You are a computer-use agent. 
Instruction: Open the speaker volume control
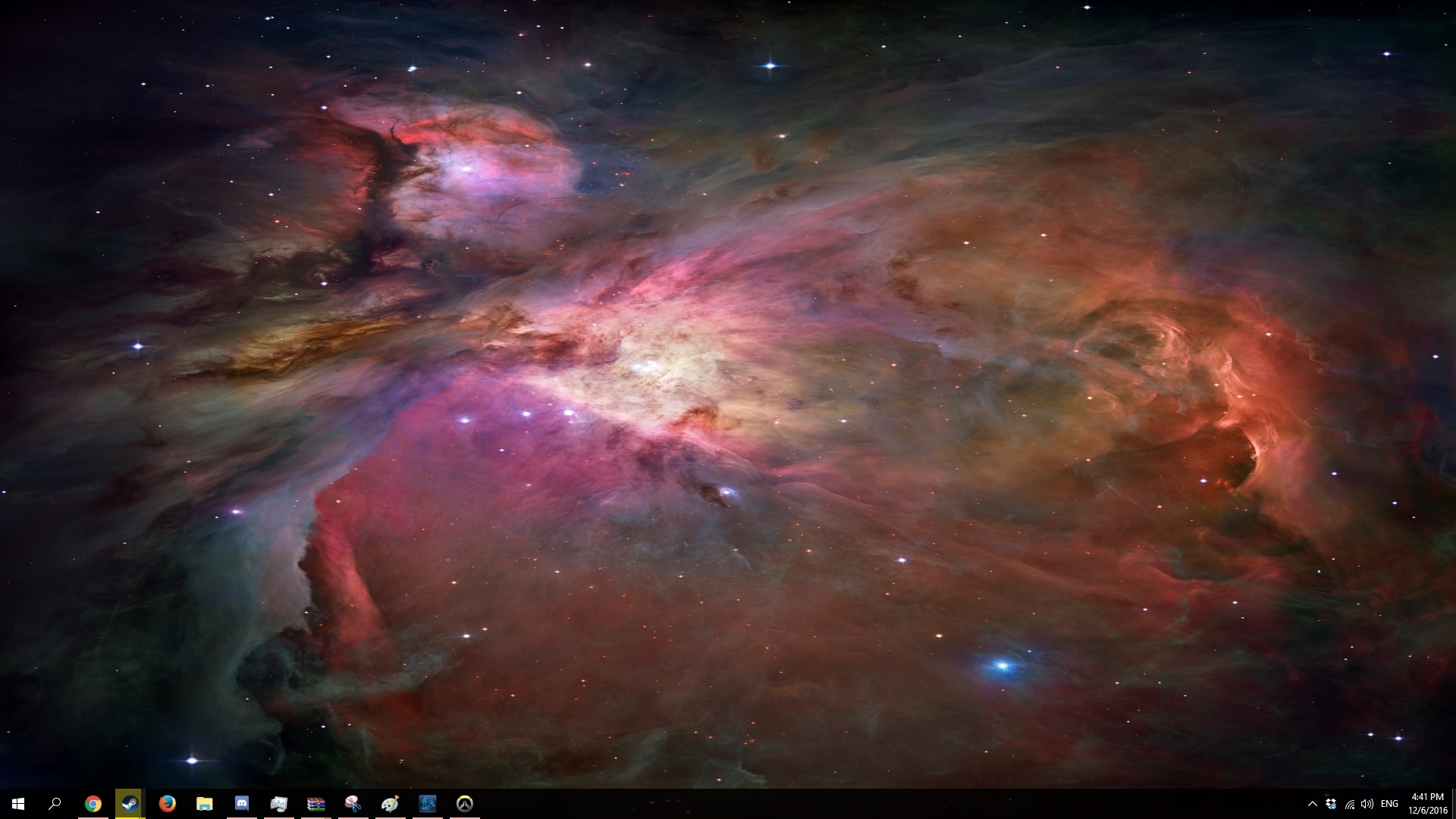click(x=1367, y=804)
